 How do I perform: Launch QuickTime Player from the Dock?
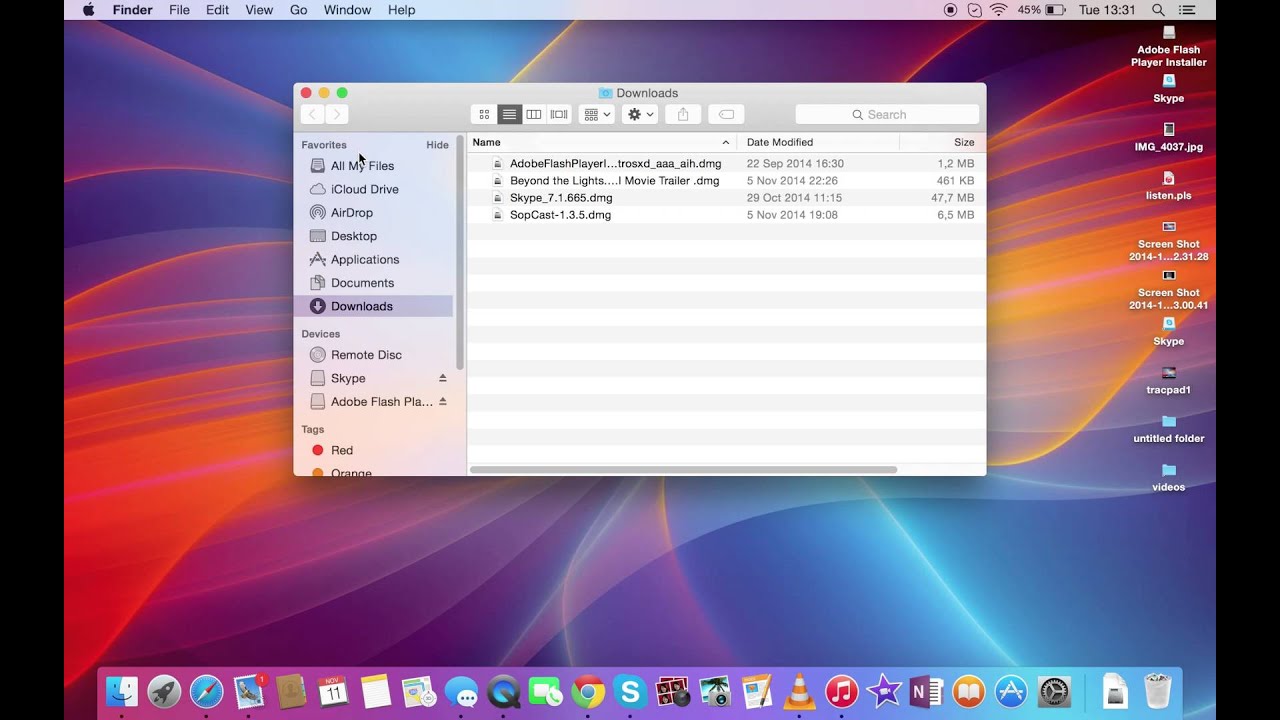click(x=503, y=691)
